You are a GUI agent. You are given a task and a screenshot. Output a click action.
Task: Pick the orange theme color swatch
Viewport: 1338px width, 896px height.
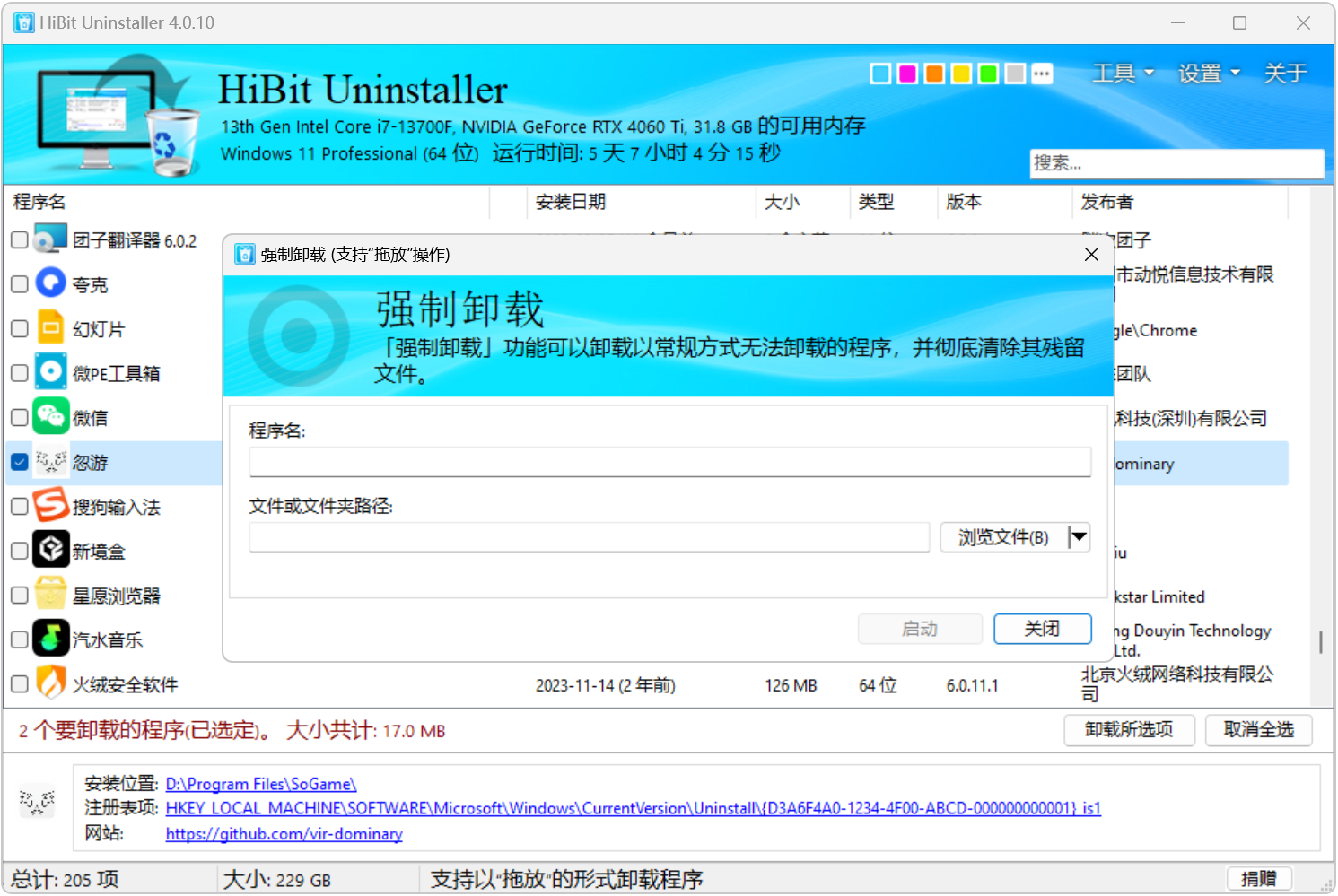coord(935,74)
